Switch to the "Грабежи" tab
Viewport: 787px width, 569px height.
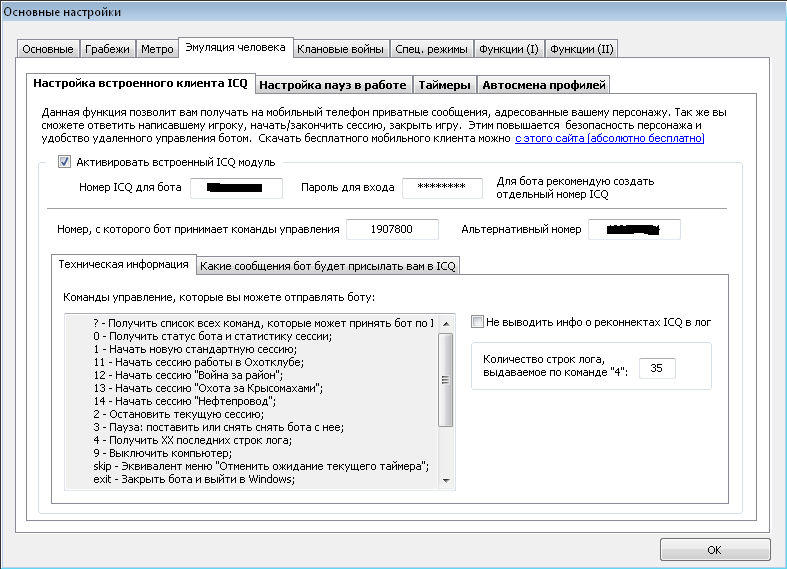pos(107,49)
